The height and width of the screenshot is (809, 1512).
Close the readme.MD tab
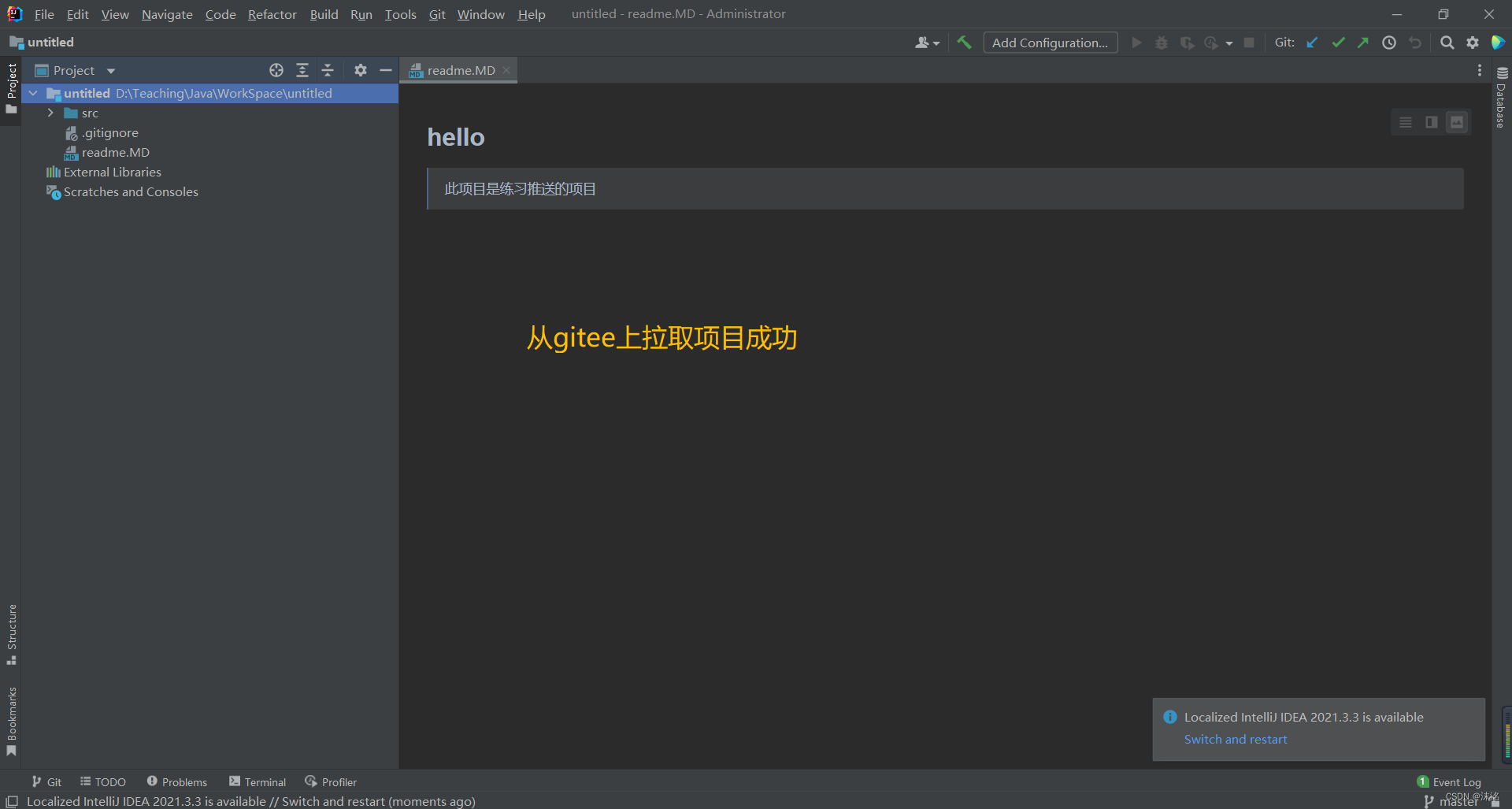tap(506, 70)
